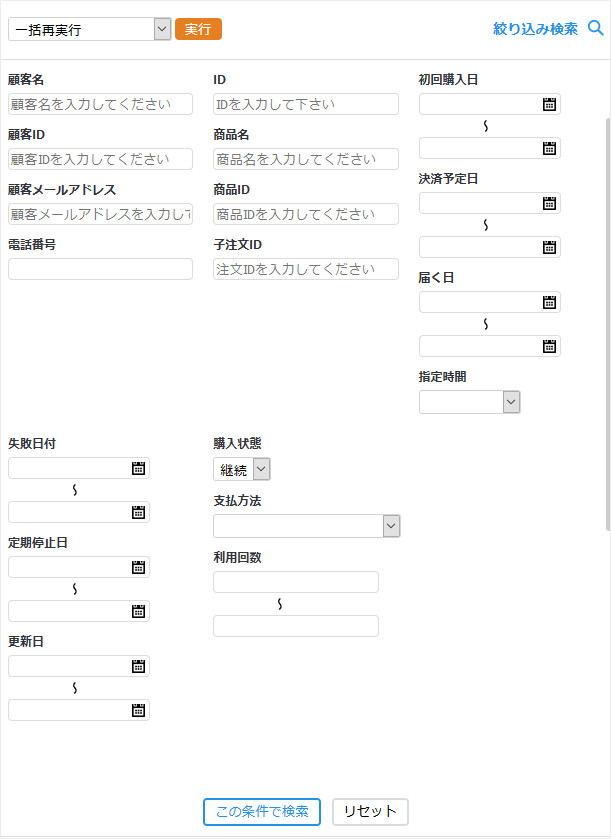Expand the 一括再実行 action dropdown
This screenshot has height=839, width=611.
coord(162,30)
